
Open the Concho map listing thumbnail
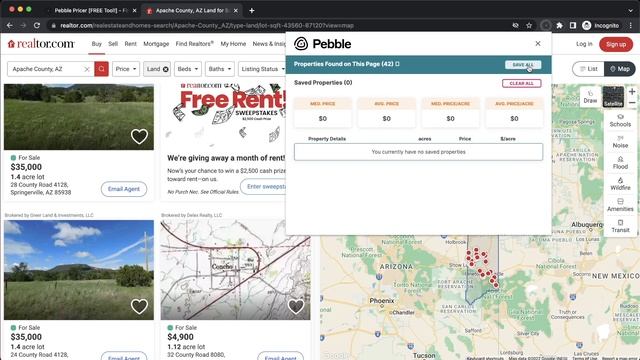[x=236, y=270]
